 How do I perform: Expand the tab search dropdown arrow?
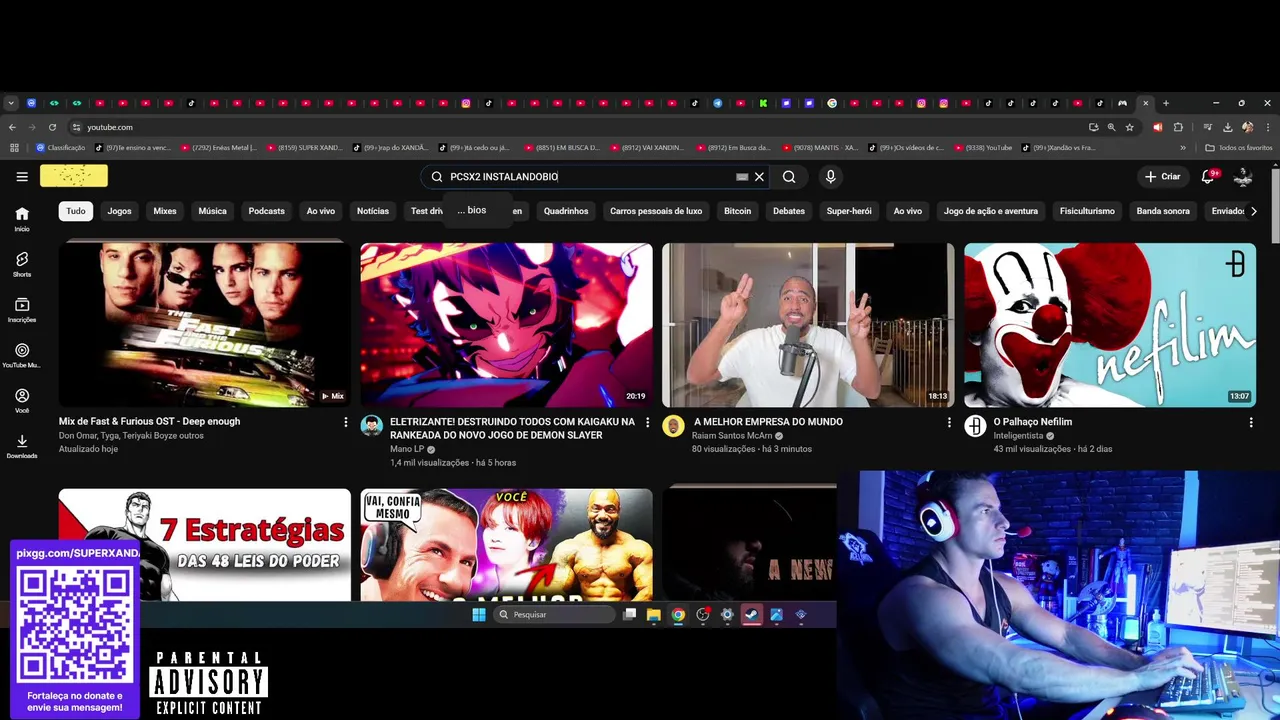point(11,103)
